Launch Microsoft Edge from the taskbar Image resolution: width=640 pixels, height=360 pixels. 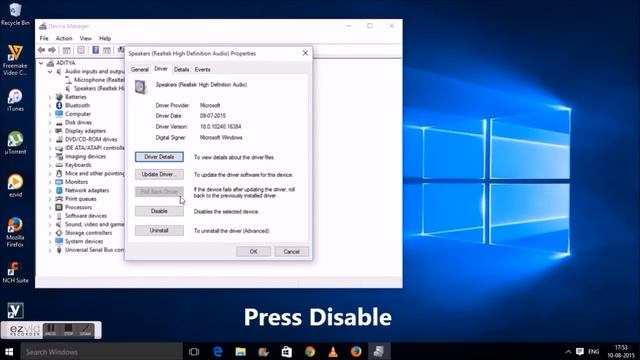218,351
